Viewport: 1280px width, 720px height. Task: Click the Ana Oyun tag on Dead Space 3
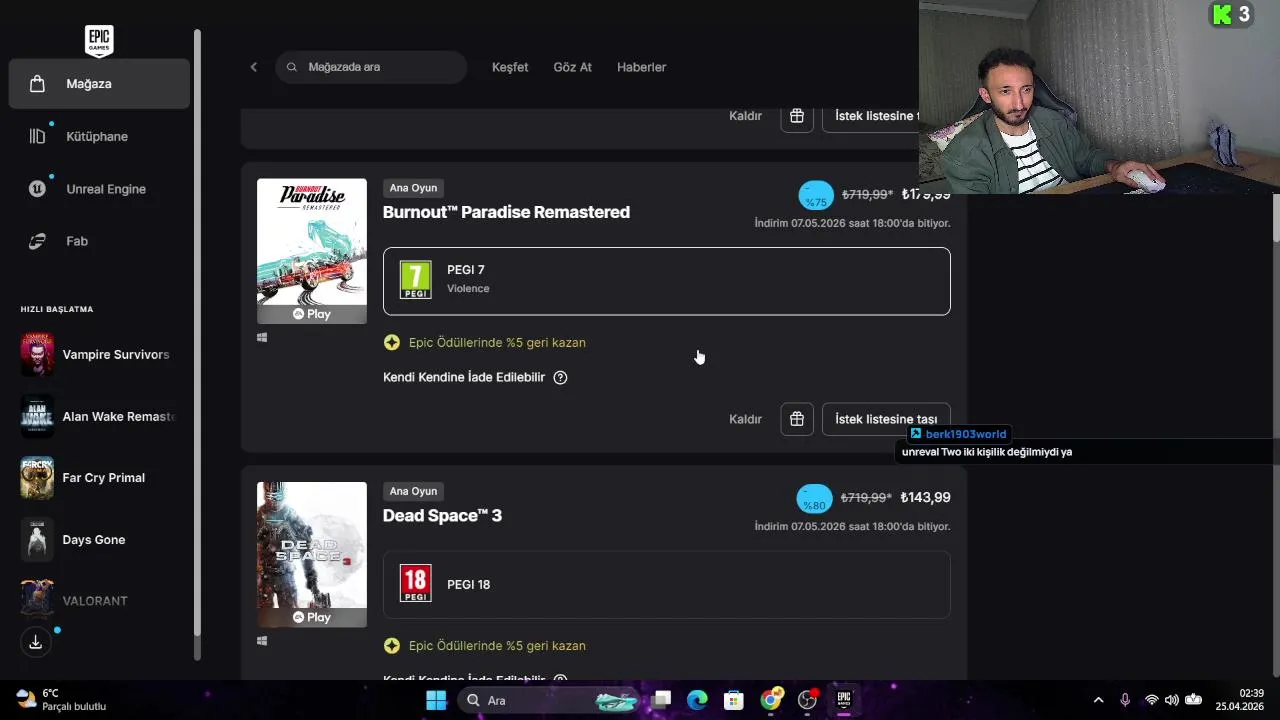pyautogui.click(x=413, y=491)
